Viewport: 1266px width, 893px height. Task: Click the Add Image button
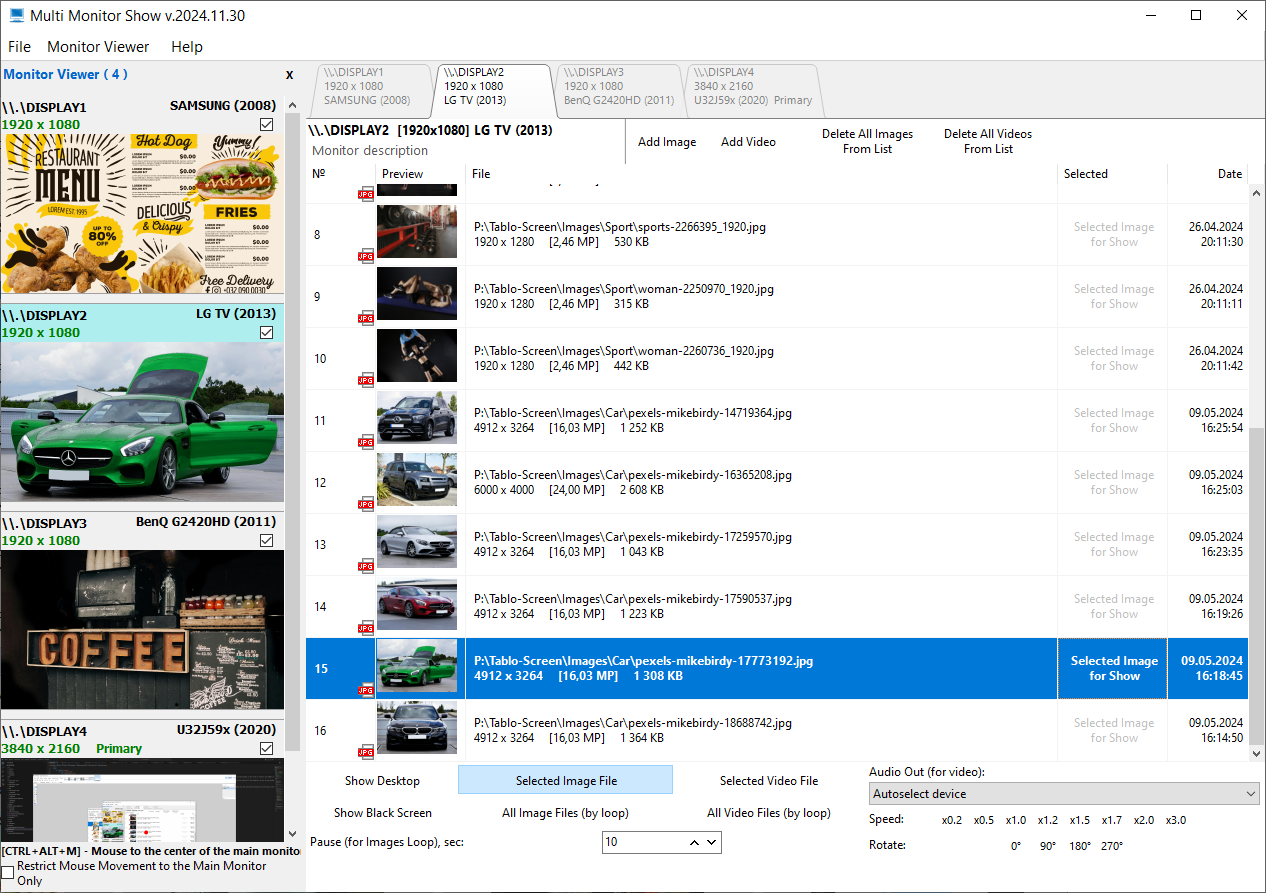click(x=667, y=142)
